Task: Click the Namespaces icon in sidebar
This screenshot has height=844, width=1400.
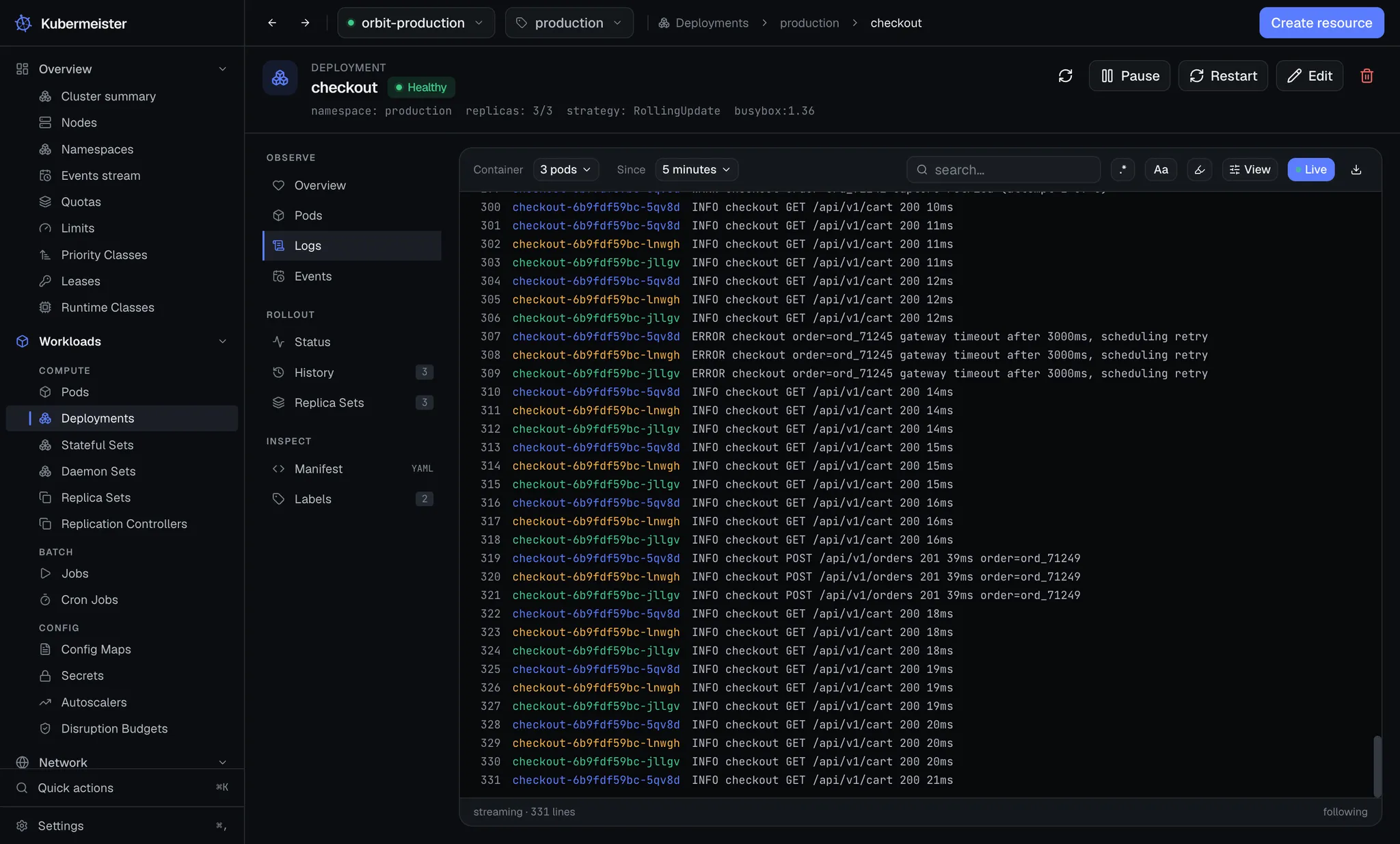Action: pyautogui.click(x=45, y=149)
